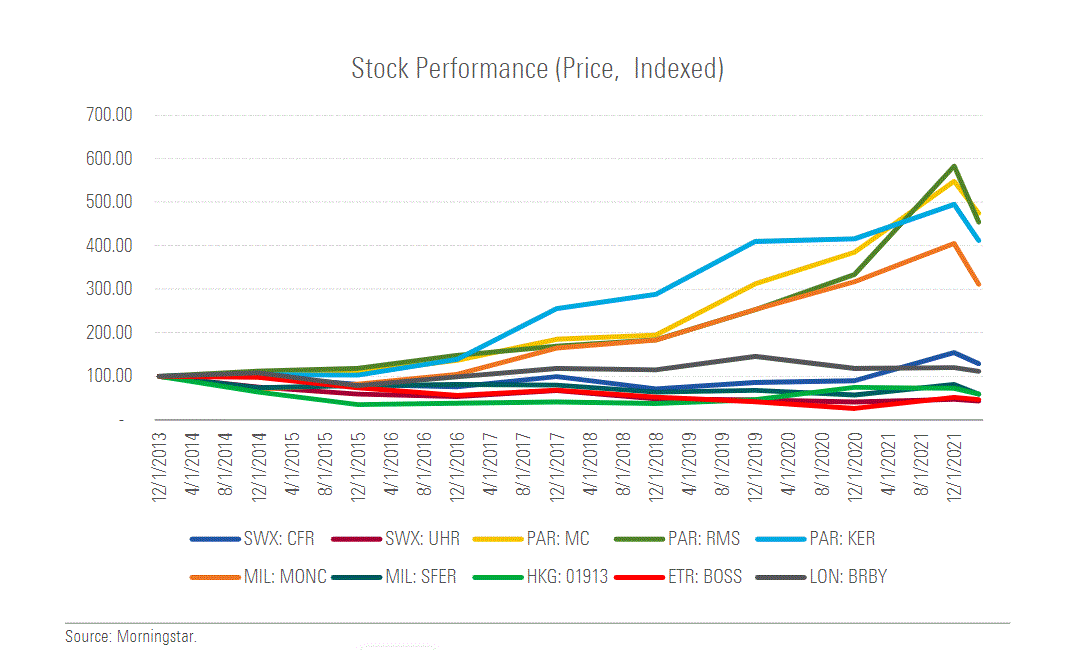Toggle the MIL: SFER legend entry
1067x650 pixels.
click(421, 577)
